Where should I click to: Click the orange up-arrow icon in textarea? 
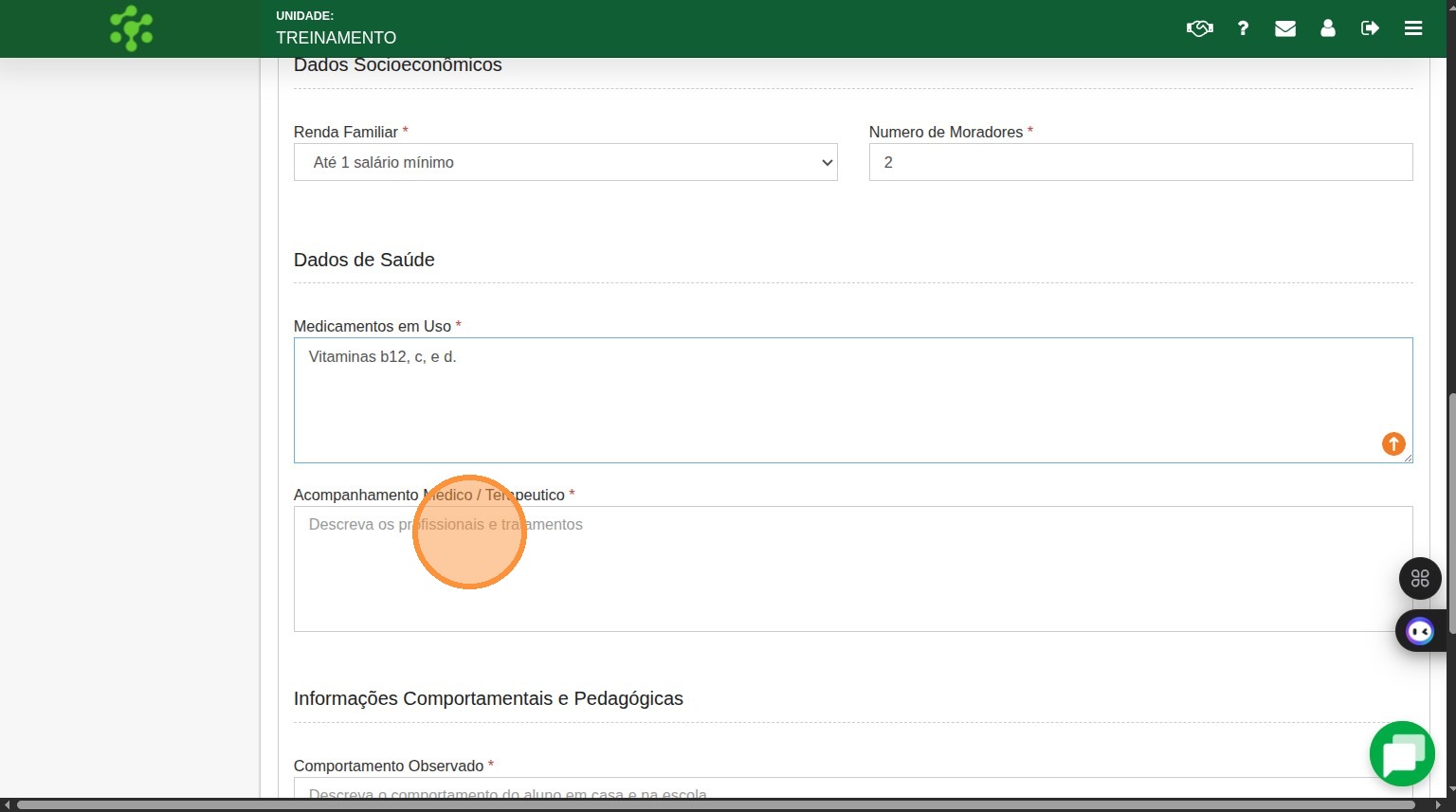click(1392, 443)
